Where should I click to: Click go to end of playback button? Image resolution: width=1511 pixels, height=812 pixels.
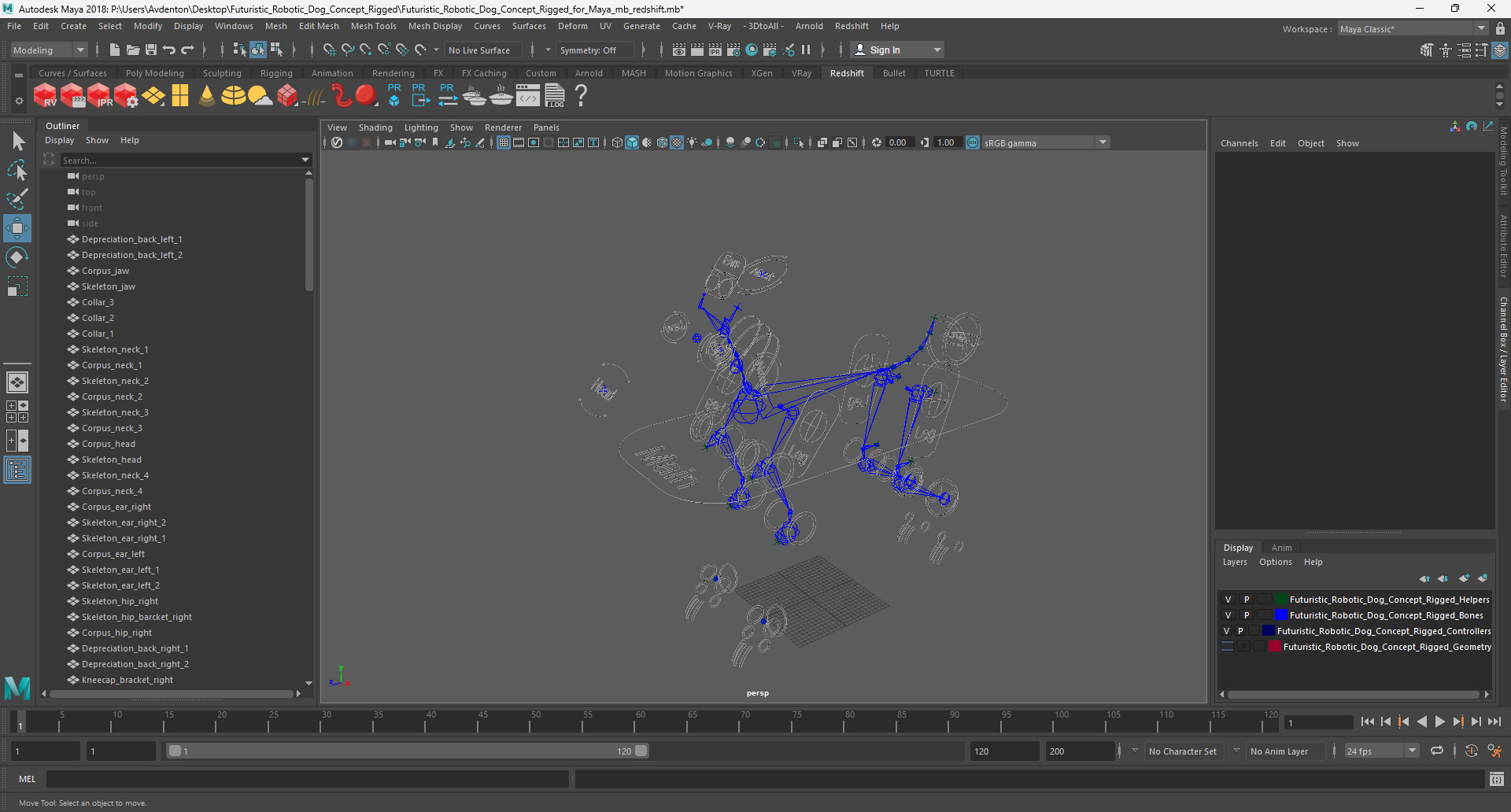1494,722
